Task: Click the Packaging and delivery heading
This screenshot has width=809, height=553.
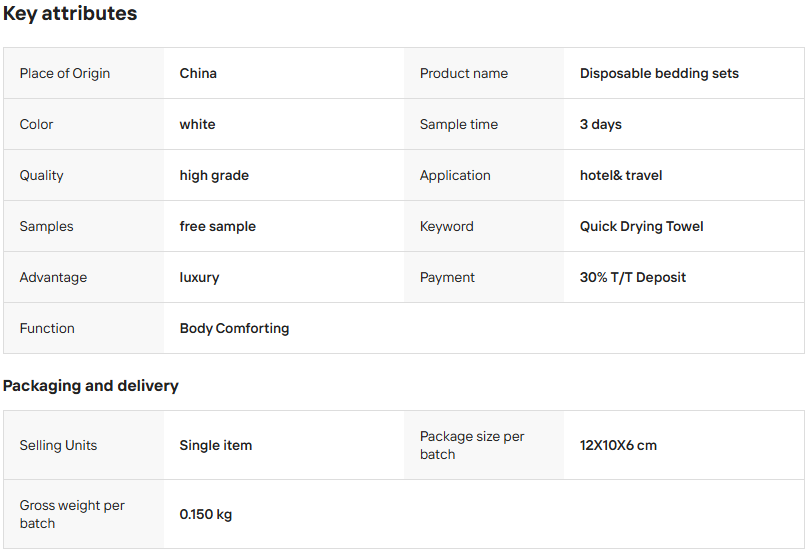Action: [x=91, y=386]
